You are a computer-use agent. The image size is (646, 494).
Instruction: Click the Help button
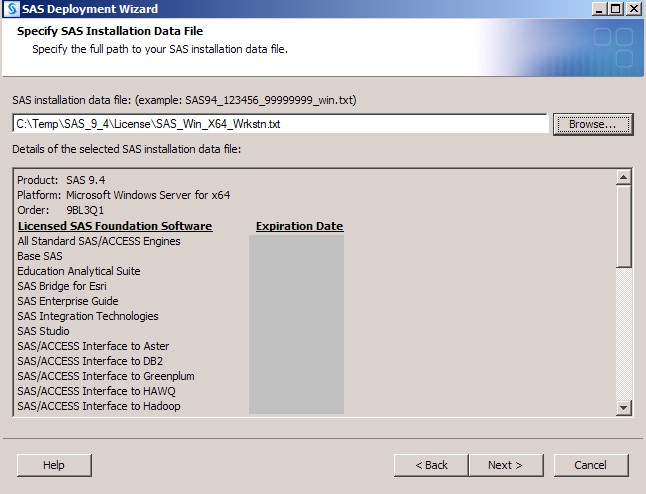click(x=54, y=465)
